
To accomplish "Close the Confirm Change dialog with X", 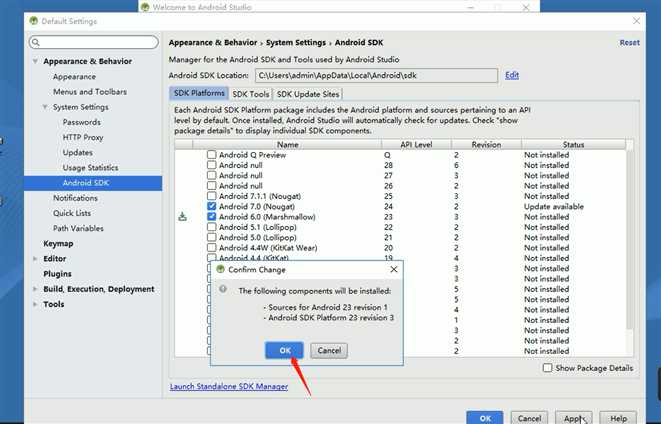I will coord(394,269).
